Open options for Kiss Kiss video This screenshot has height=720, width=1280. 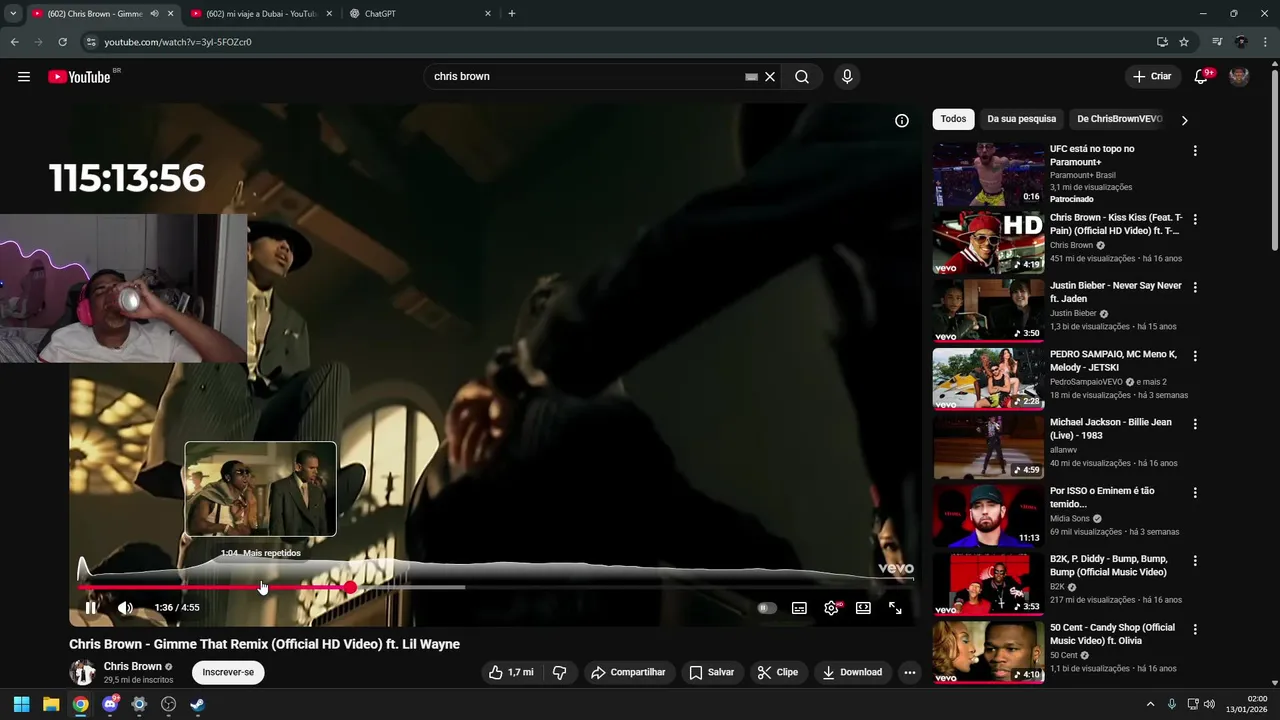coord(1194,219)
